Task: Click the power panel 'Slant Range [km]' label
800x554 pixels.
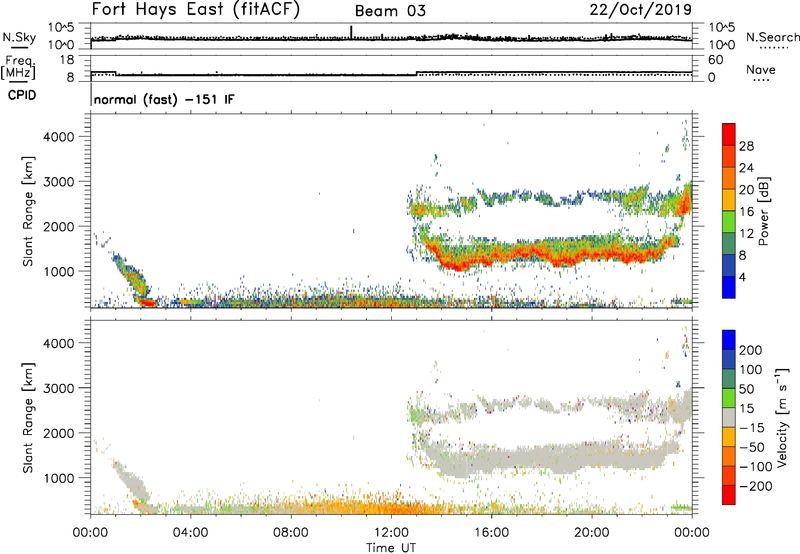Action: pyautogui.click(x=28, y=211)
